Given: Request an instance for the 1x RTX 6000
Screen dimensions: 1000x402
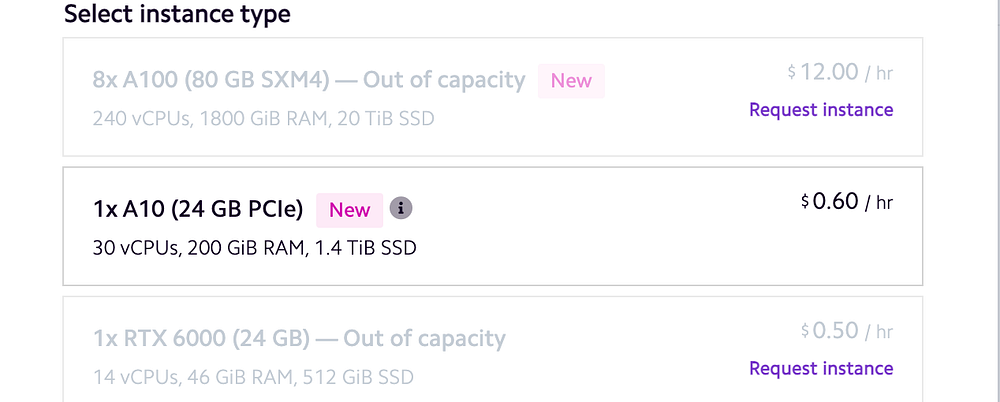Looking at the screenshot, I should (821, 368).
